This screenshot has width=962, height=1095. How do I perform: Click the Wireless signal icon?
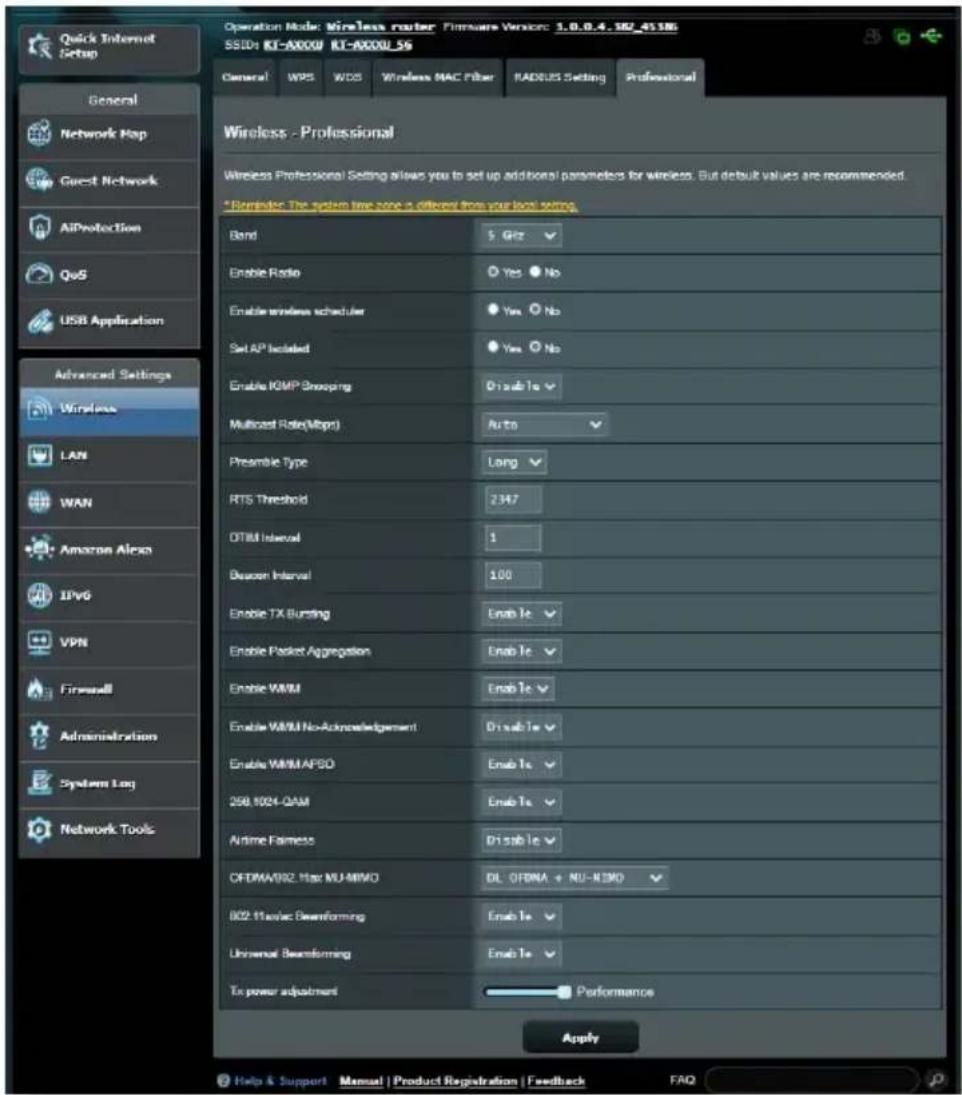39,409
